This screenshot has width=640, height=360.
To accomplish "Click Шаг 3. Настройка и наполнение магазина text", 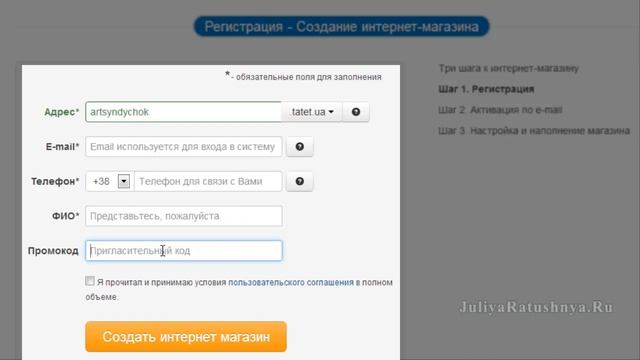I will 534,131.
